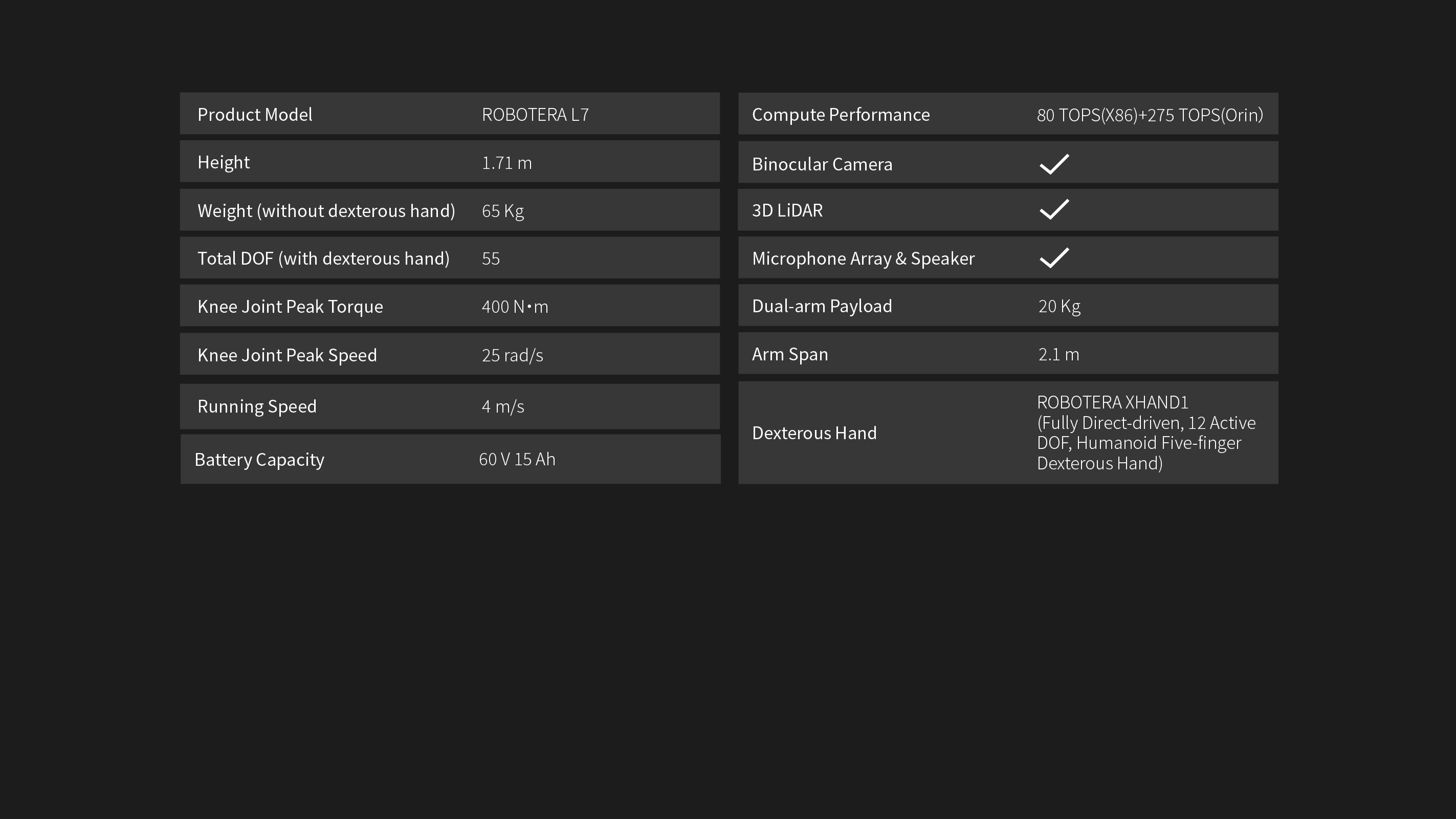
Task: Click the 3D LiDAR checkmark icon
Action: (1054, 209)
